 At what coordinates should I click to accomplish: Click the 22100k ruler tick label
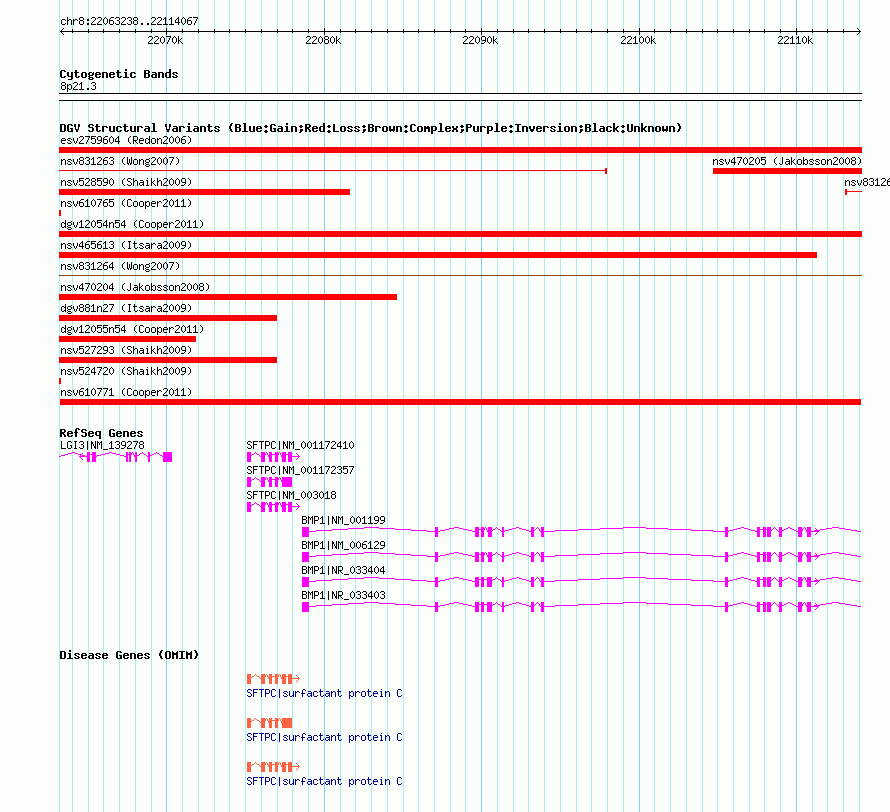(638, 40)
